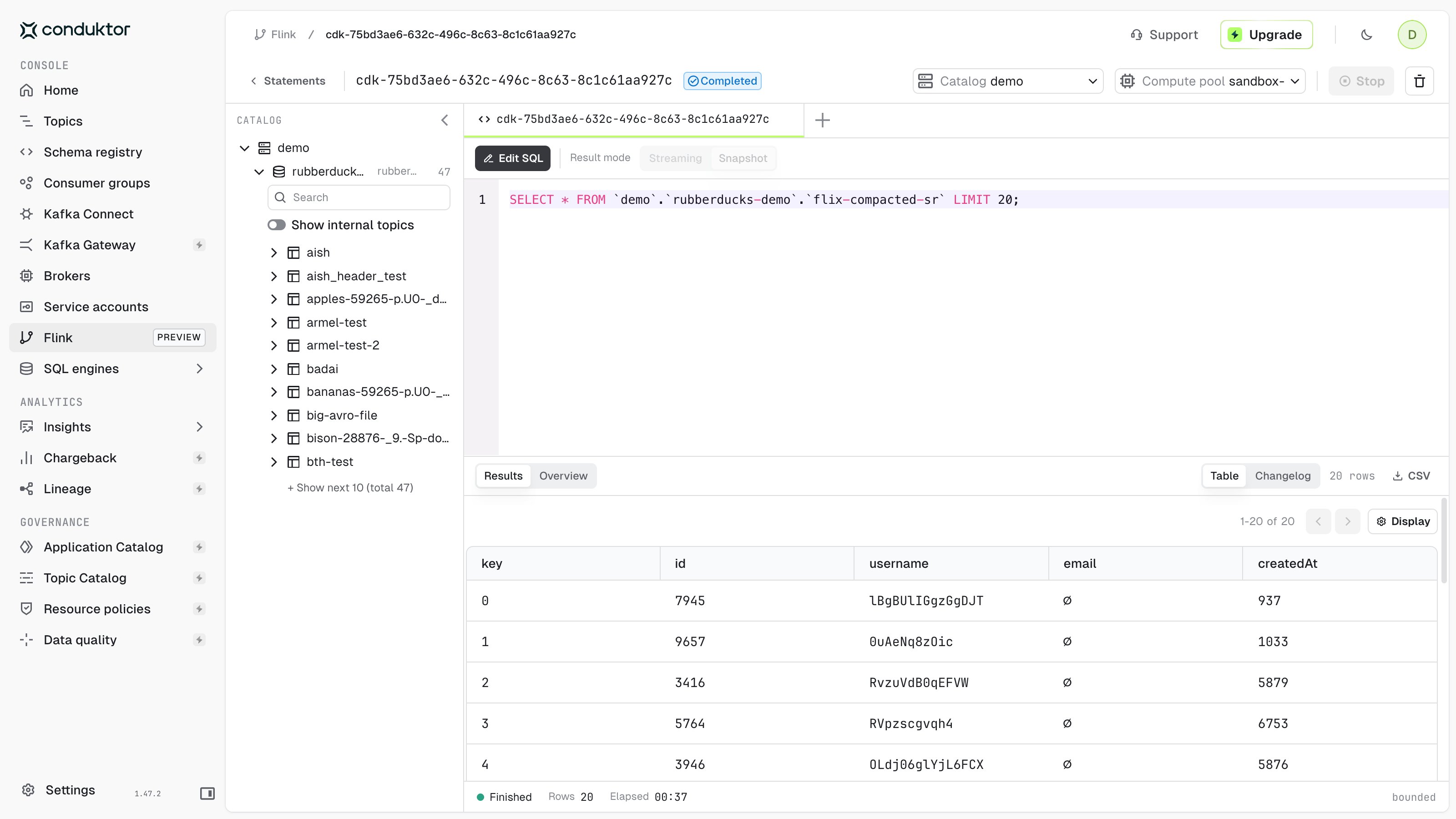Image resolution: width=1456 pixels, height=819 pixels.
Task: Click the Upgrade button
Action: coord(1266,35)
